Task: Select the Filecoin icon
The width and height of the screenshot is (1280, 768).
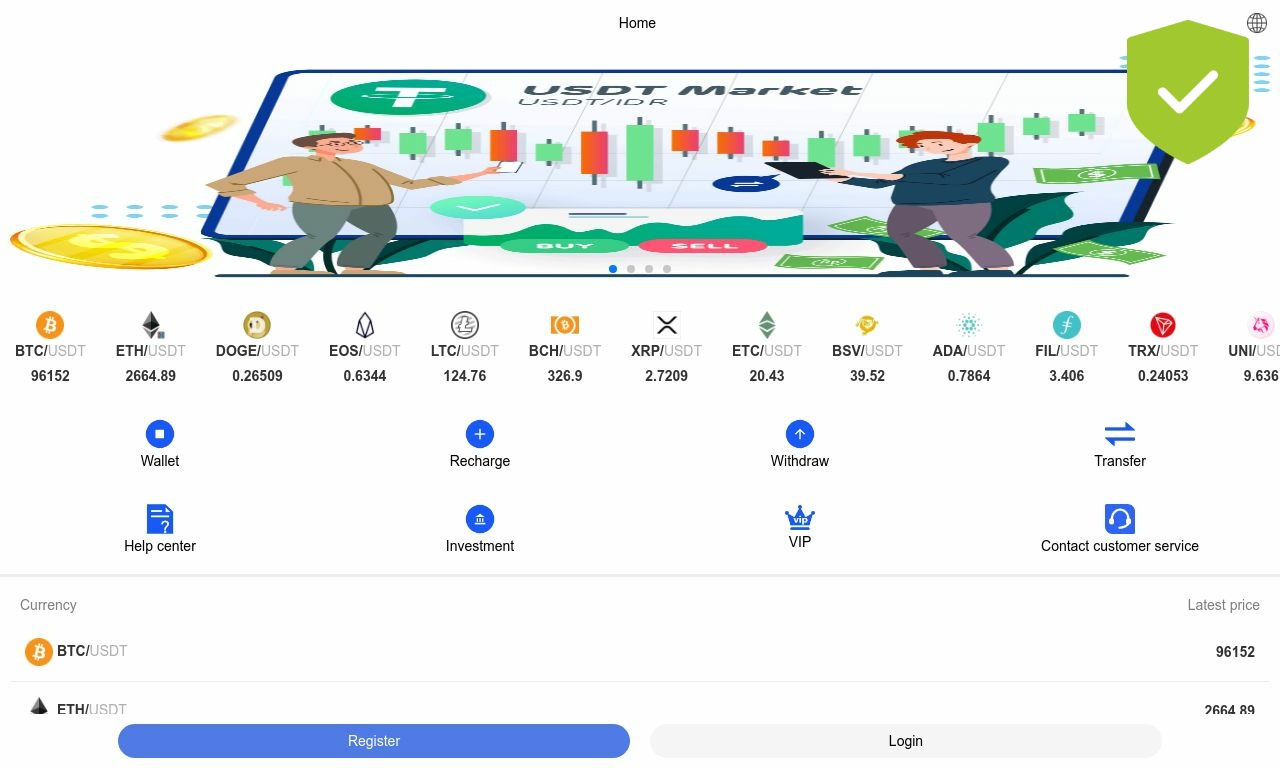Action: [1067, 325]
